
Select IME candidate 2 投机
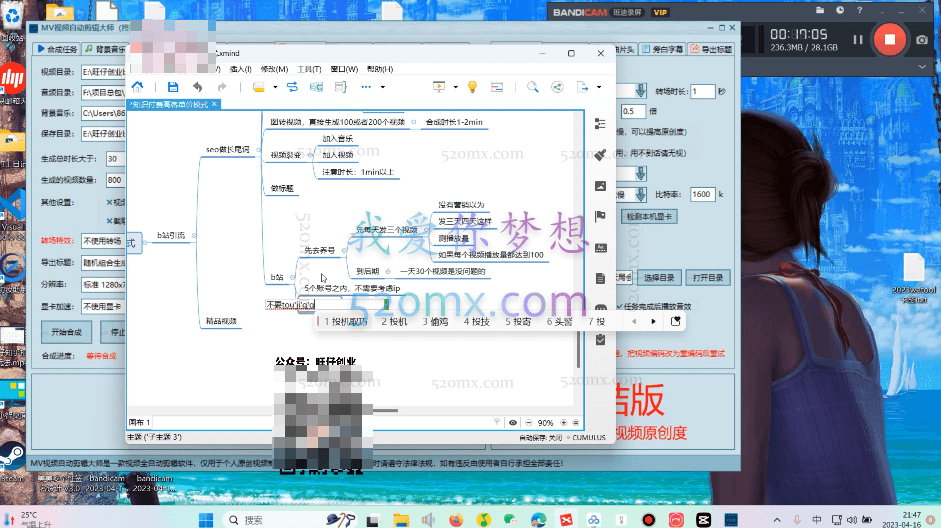coord(394,322)
